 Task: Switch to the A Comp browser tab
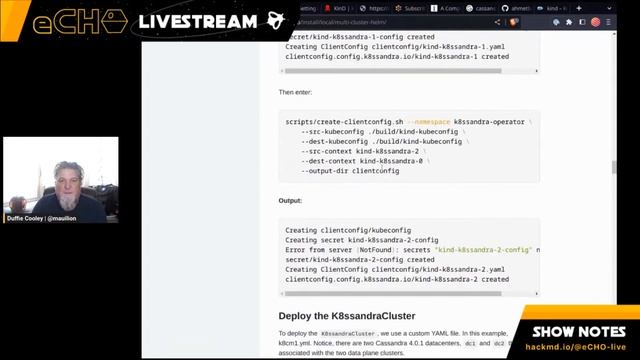(x=445, y=8)
